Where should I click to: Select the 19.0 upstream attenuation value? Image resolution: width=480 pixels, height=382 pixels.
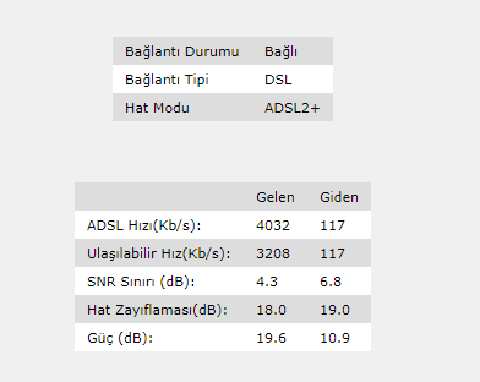[x=335, y=310]
